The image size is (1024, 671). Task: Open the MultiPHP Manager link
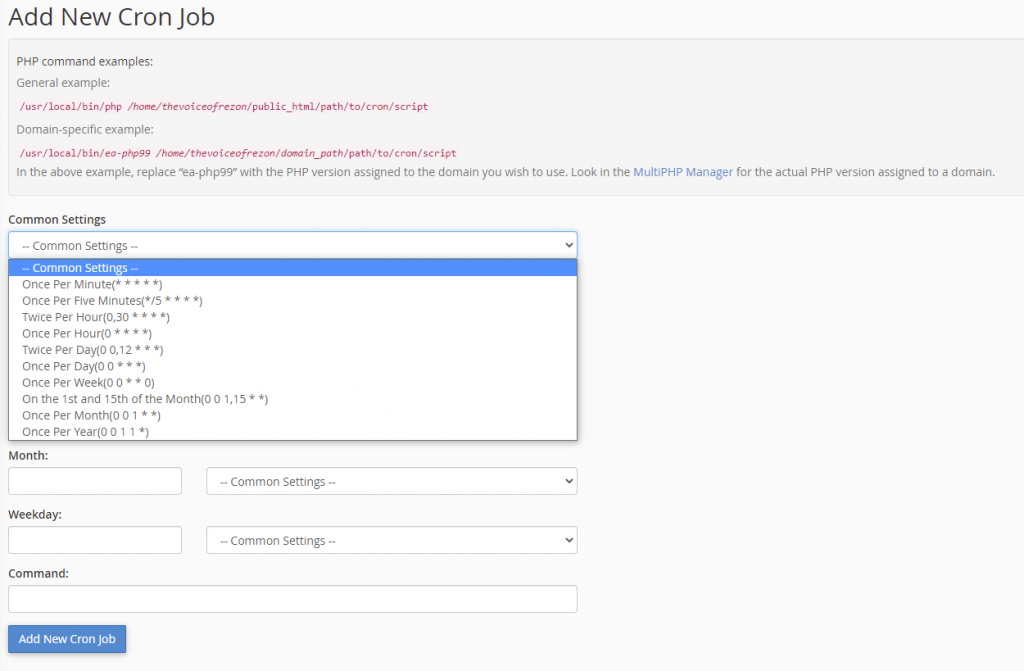click(682, 171)
